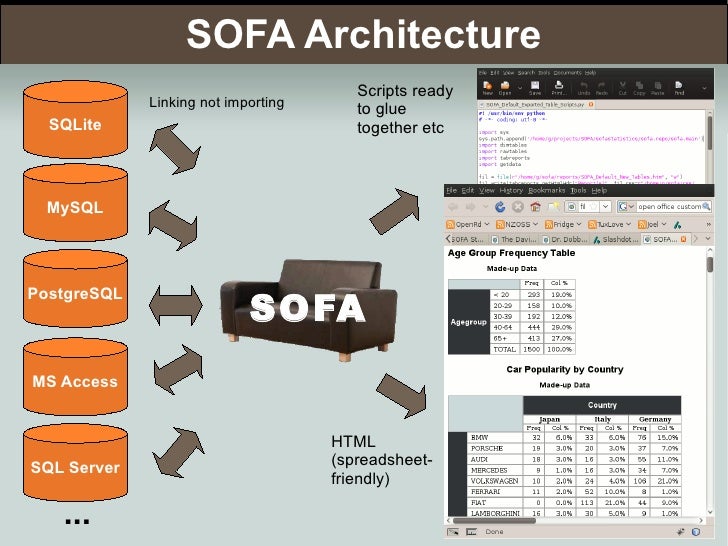Click the browser horizontal scrollbar thumb
Viewport: 728px width, 546px height.
tap(494, 520)
